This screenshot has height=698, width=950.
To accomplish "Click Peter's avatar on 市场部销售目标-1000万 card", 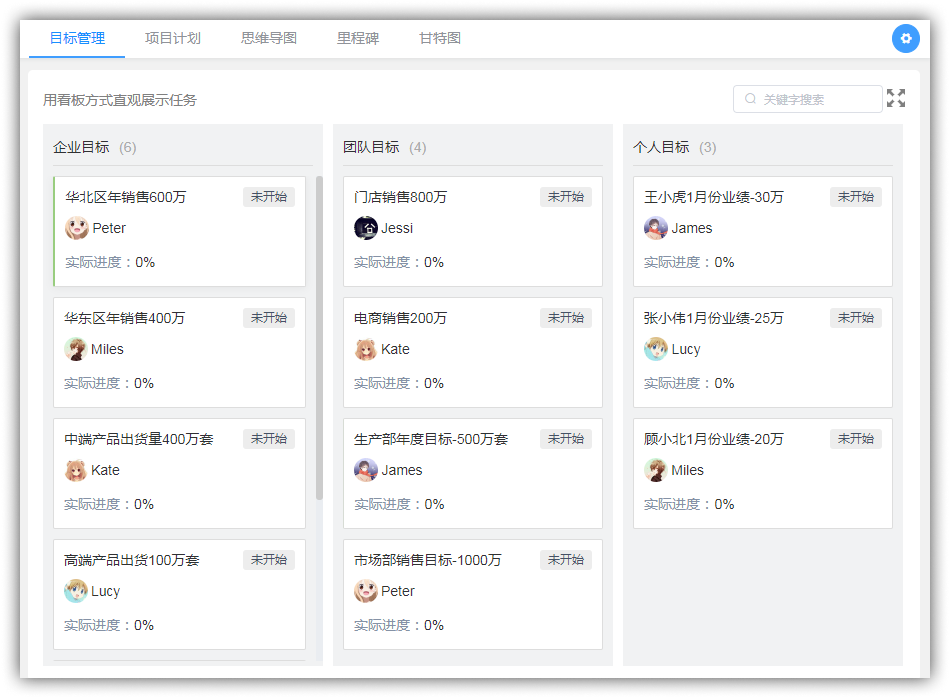I will click(x=366, y=591).
